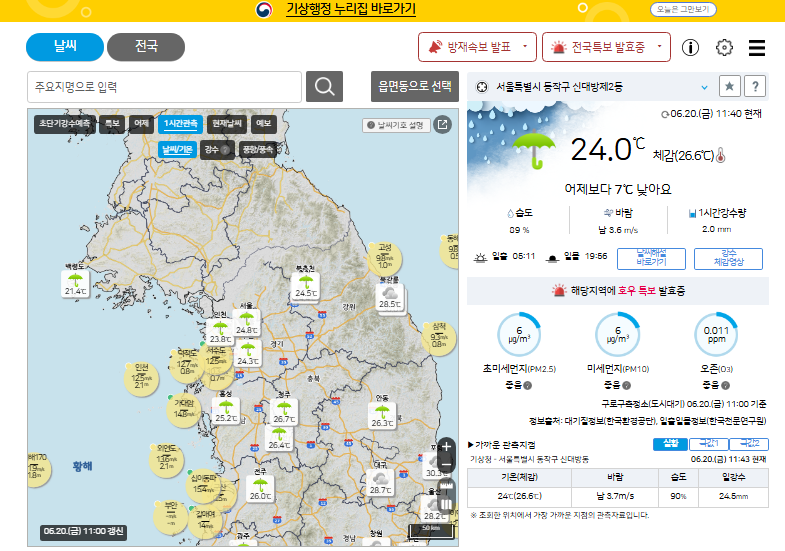The image size is (785, 551).
Task: Expand 방재속보 발표 dropdown
Action: click(x=477, y=47)
